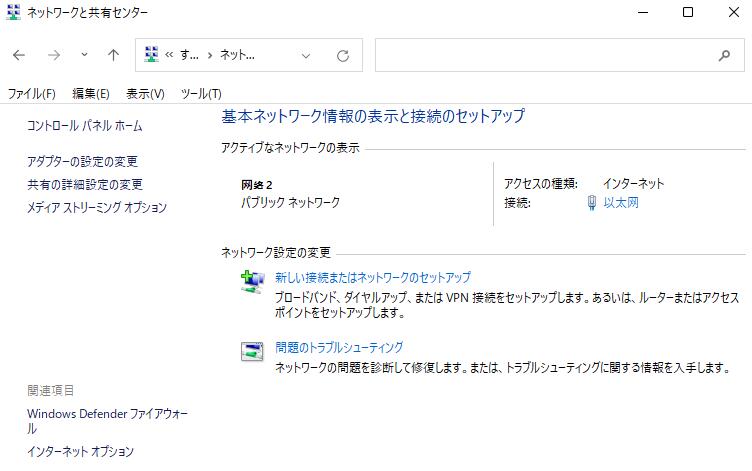Click the forward navigation arrow
Screen dimensions: 752x471
pyautogui.click(x=54, y=56)
